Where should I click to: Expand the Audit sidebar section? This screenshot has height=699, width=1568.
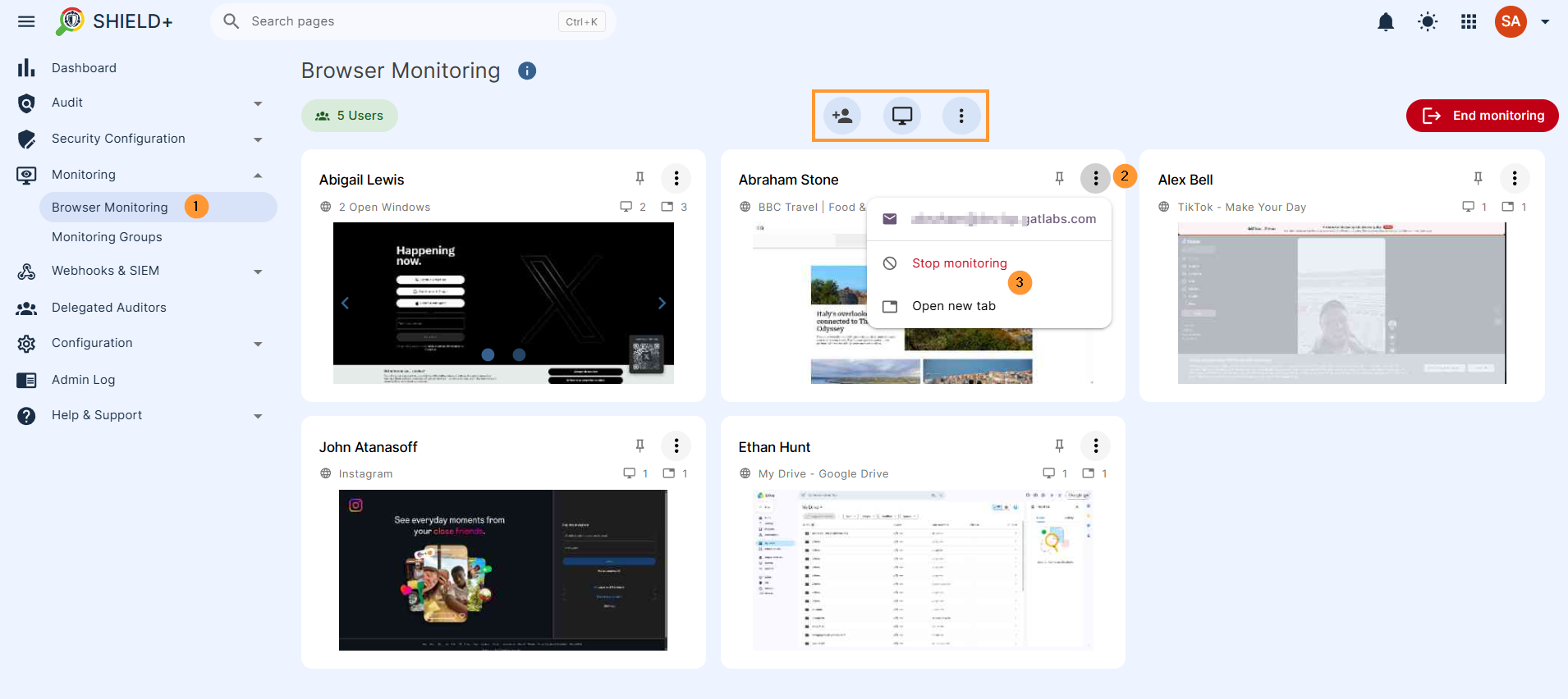click(258, 103)
